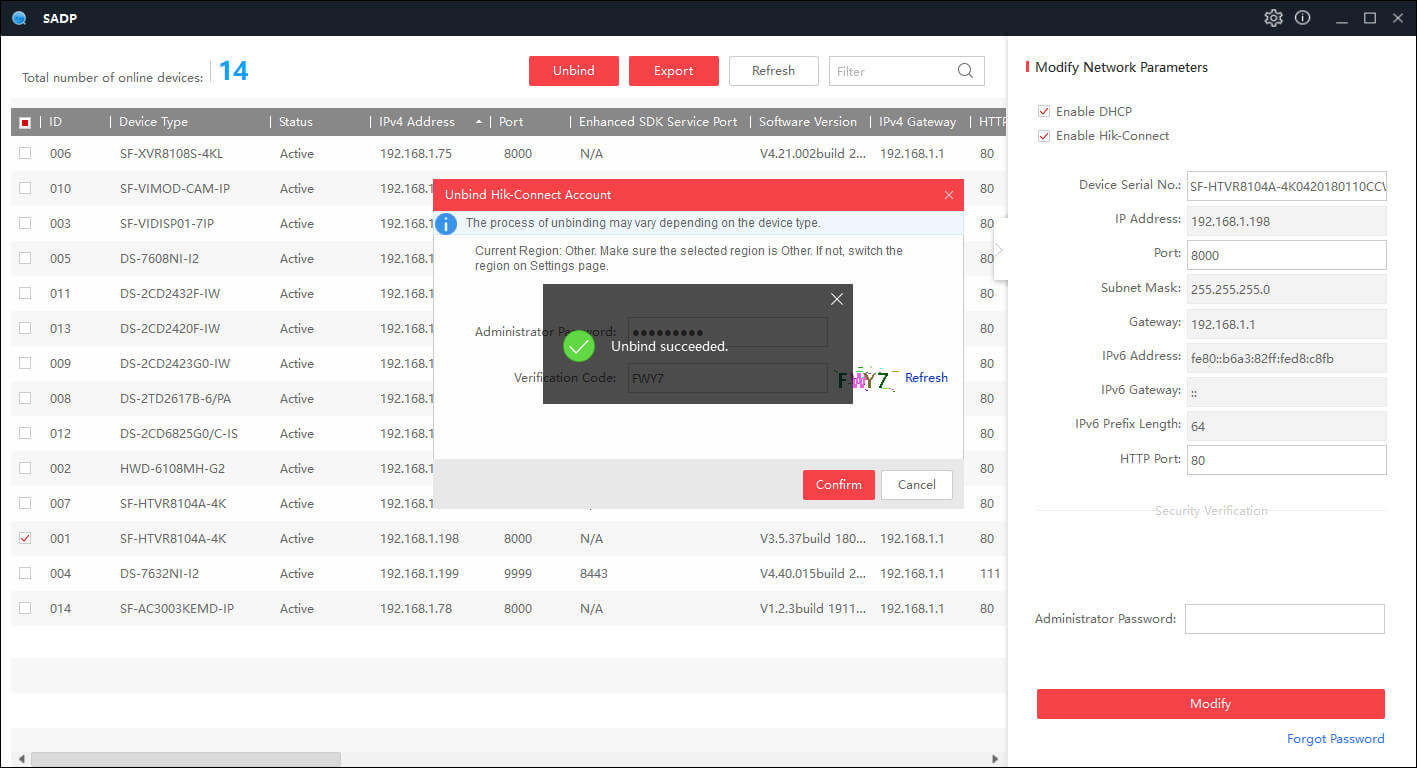Viewport: 1417px width, 768px height.
Task: Sort by Device Type column header
Action: coord(153,122)
